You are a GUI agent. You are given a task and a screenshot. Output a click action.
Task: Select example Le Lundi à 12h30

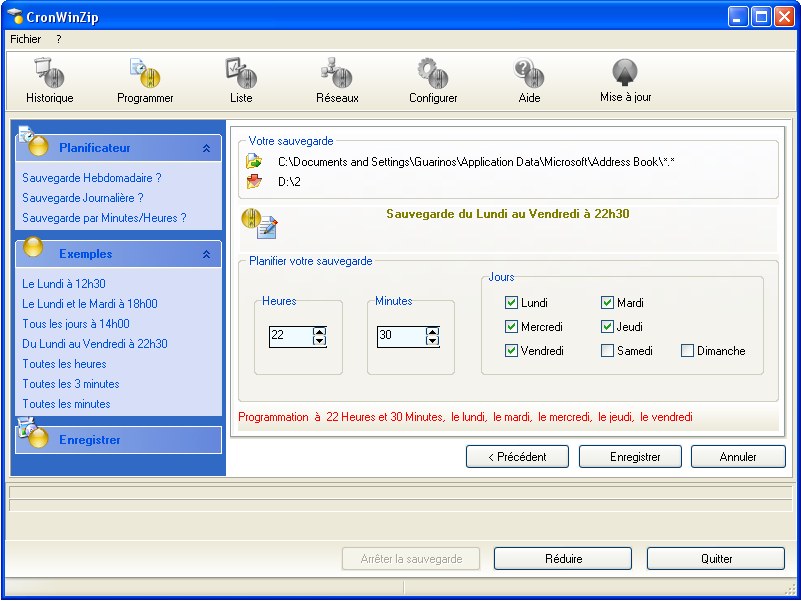tap(64, 284)
